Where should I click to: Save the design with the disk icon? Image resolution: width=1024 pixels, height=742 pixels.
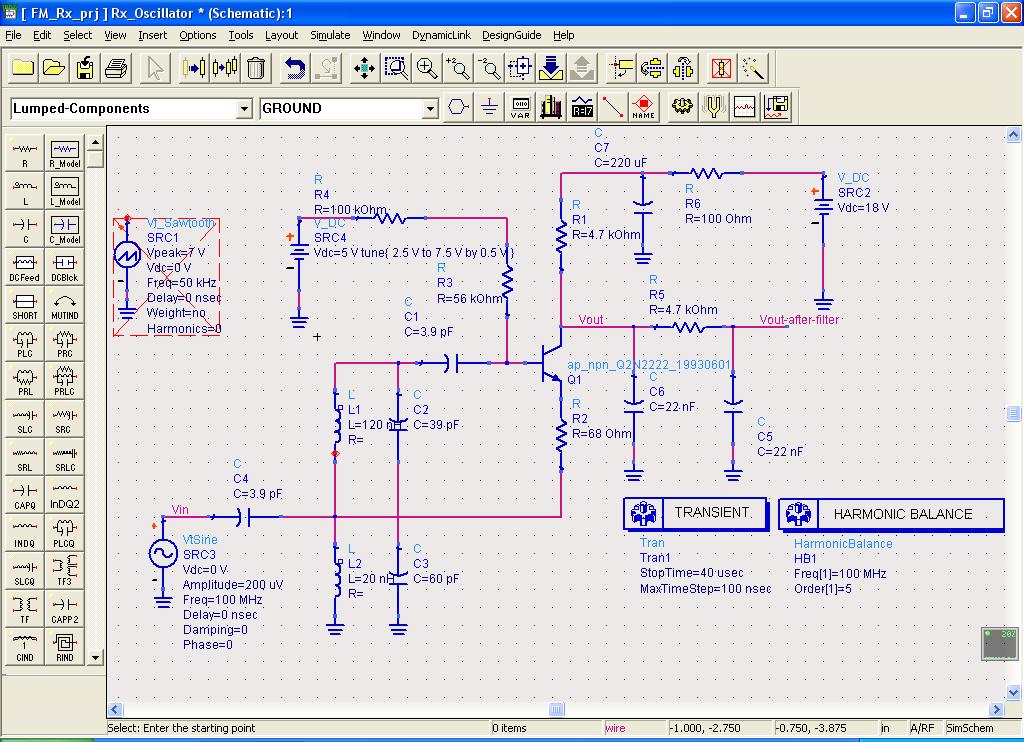click(85, 68)
